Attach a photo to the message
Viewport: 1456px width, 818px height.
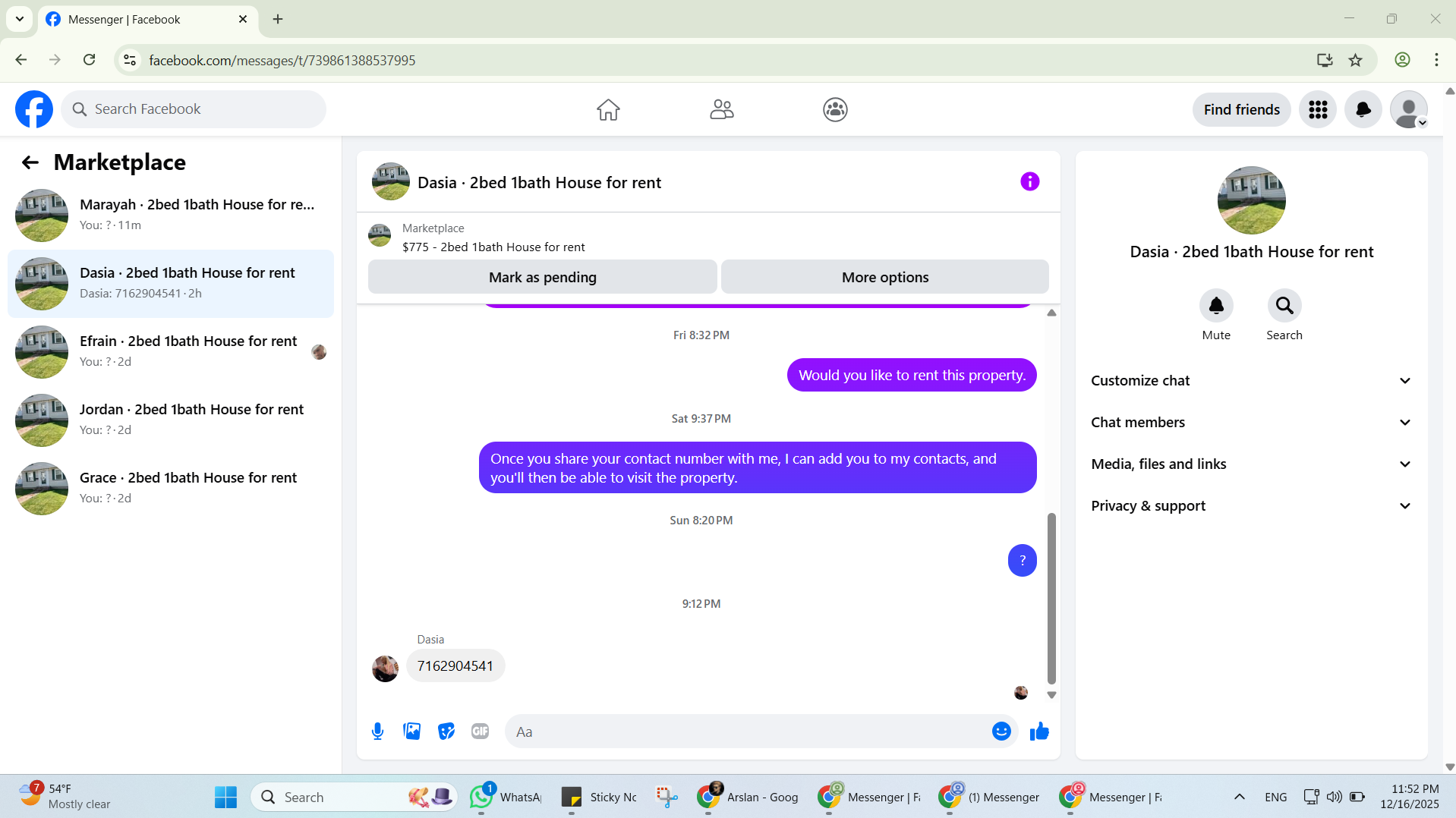point(412,731)
